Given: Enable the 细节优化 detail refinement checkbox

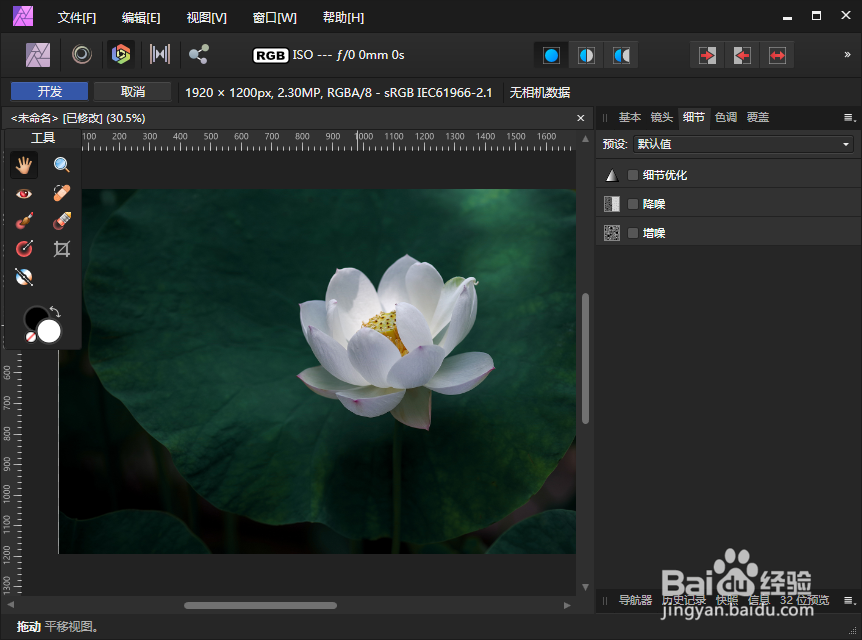Looking at the screenshot, I should point(632,174).
